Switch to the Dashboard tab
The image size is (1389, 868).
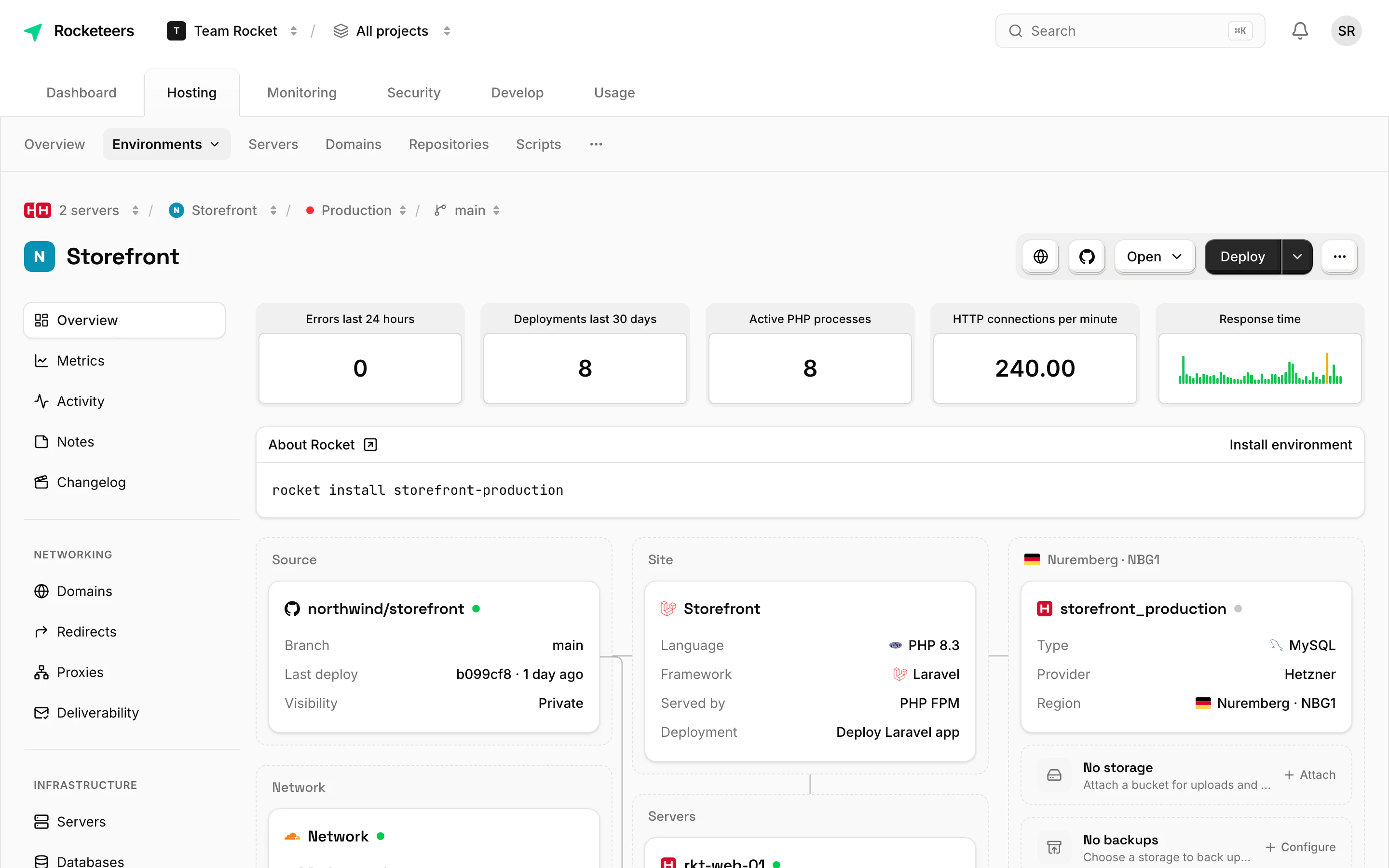point(82,93)
